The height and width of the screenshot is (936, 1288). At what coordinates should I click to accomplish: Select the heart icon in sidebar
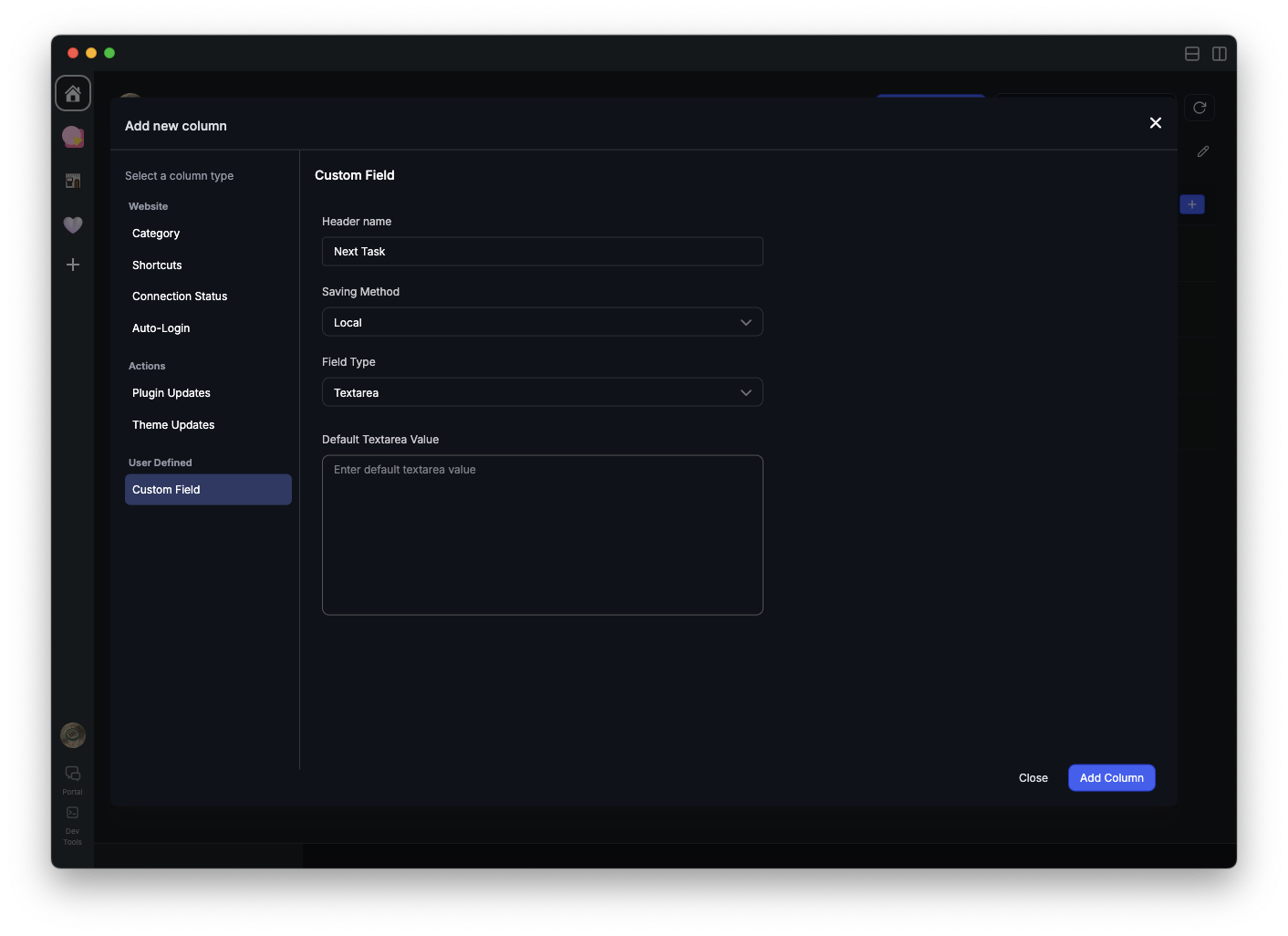coord(73,224)
